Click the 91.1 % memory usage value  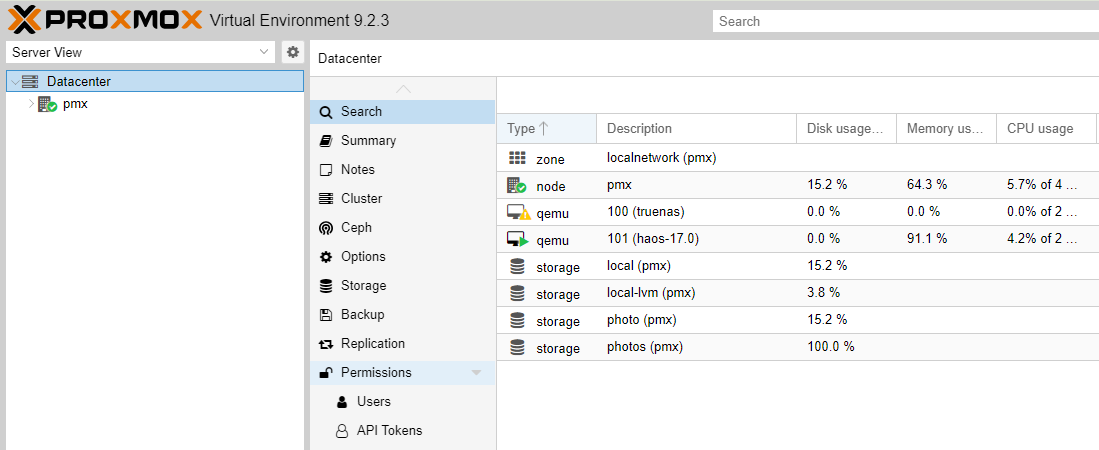click(x=927, y=239)
